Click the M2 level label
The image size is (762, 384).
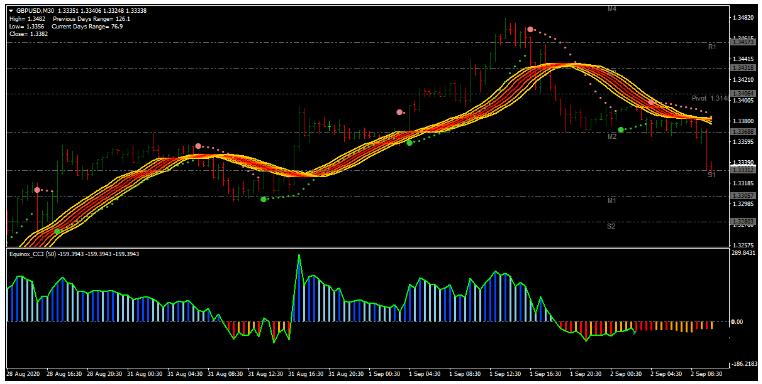pyautogui.click(x=612, y=137)
